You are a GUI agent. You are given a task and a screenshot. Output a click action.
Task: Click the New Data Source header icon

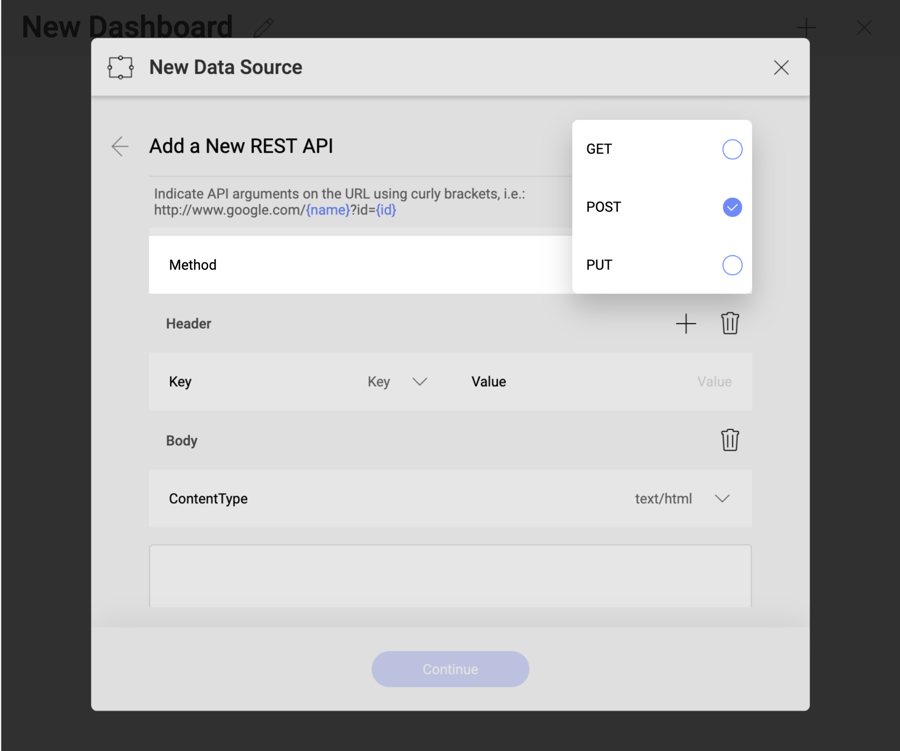pos(121,68)
